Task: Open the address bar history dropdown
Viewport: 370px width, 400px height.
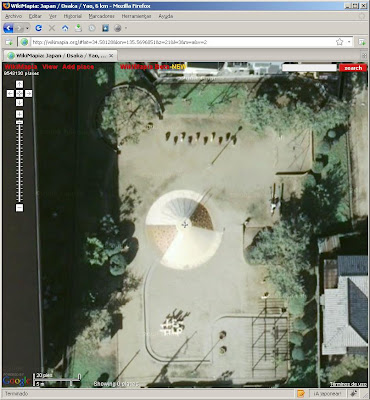Action: coord(349,42)
